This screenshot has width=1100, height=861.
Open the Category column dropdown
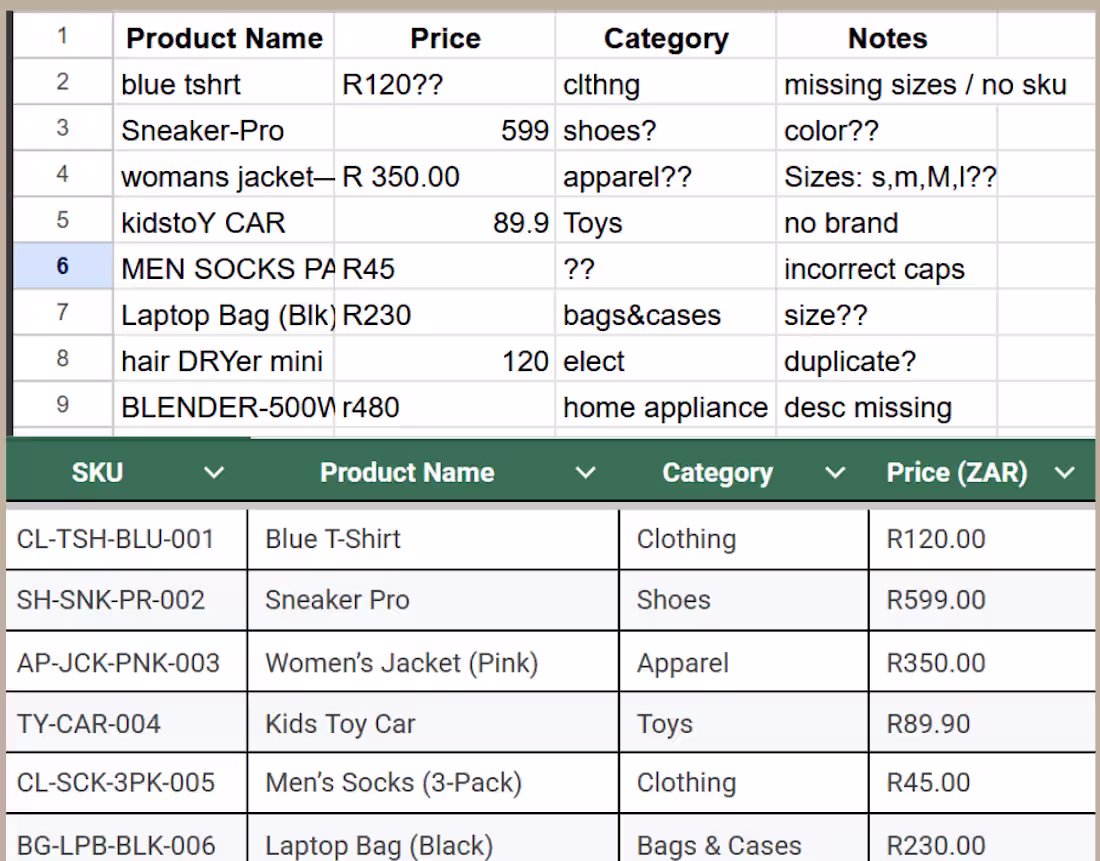tap(835, 471)
